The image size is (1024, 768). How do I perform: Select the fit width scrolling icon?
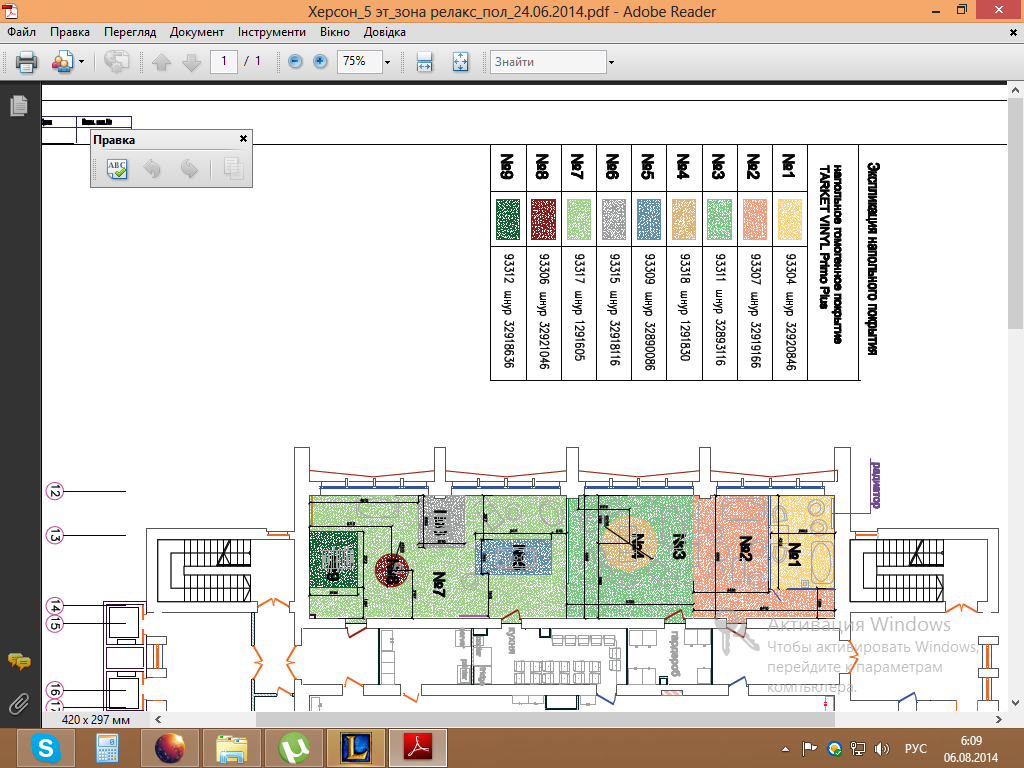coord(424,62)
